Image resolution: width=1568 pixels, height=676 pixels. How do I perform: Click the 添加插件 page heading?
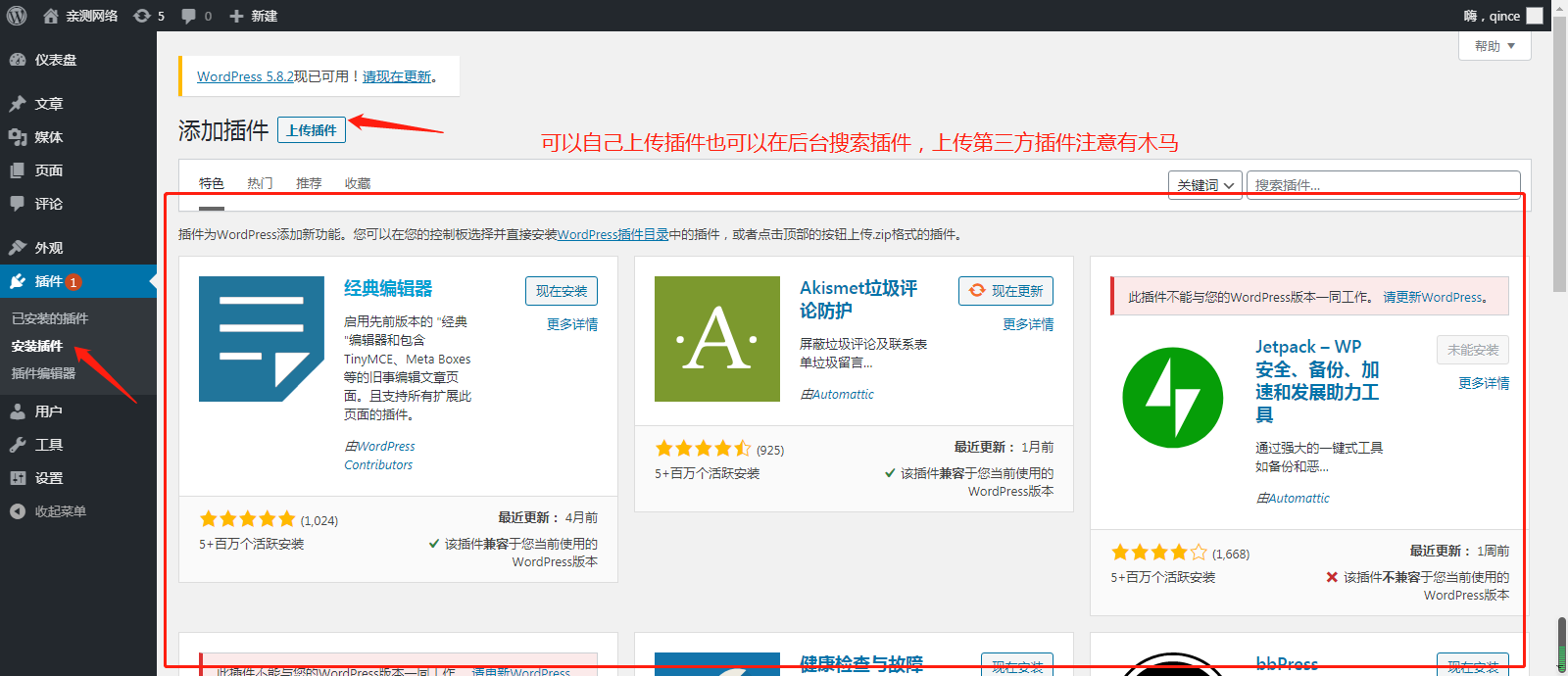click(x=223, y=130)
